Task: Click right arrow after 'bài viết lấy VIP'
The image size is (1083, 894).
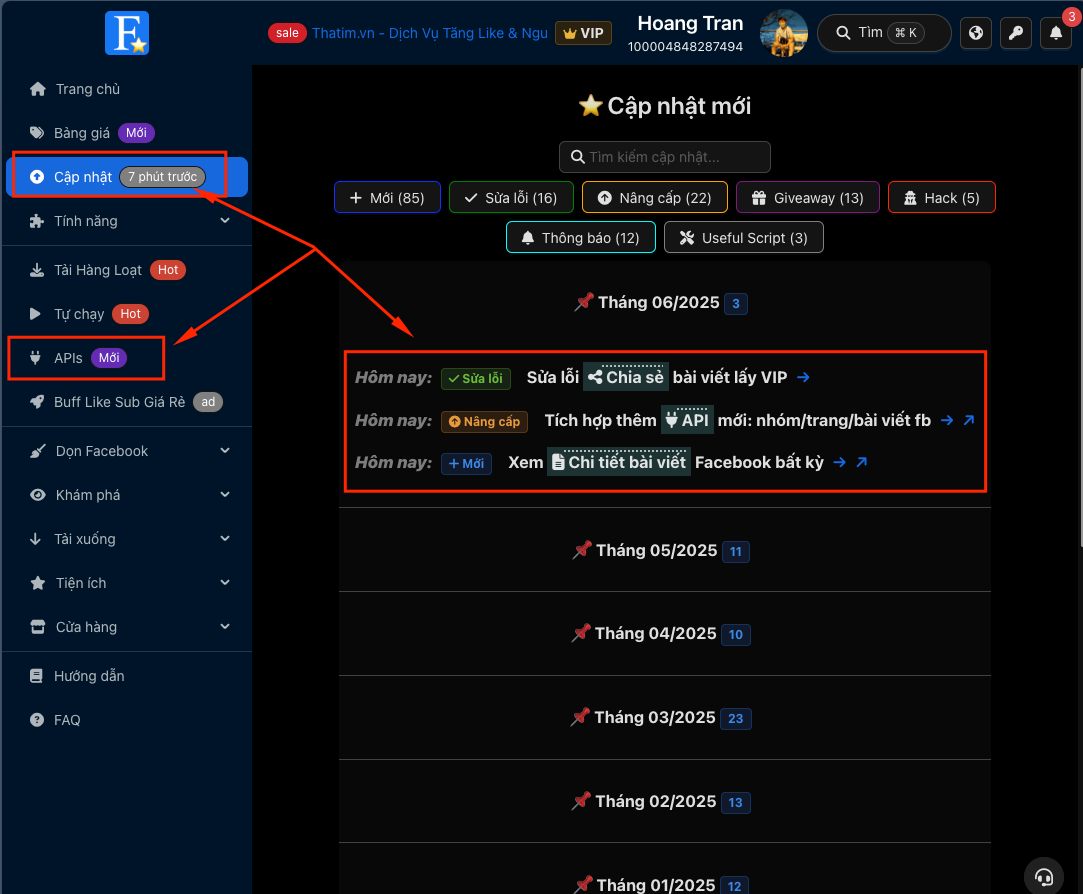Action: [x=803, y=377]
